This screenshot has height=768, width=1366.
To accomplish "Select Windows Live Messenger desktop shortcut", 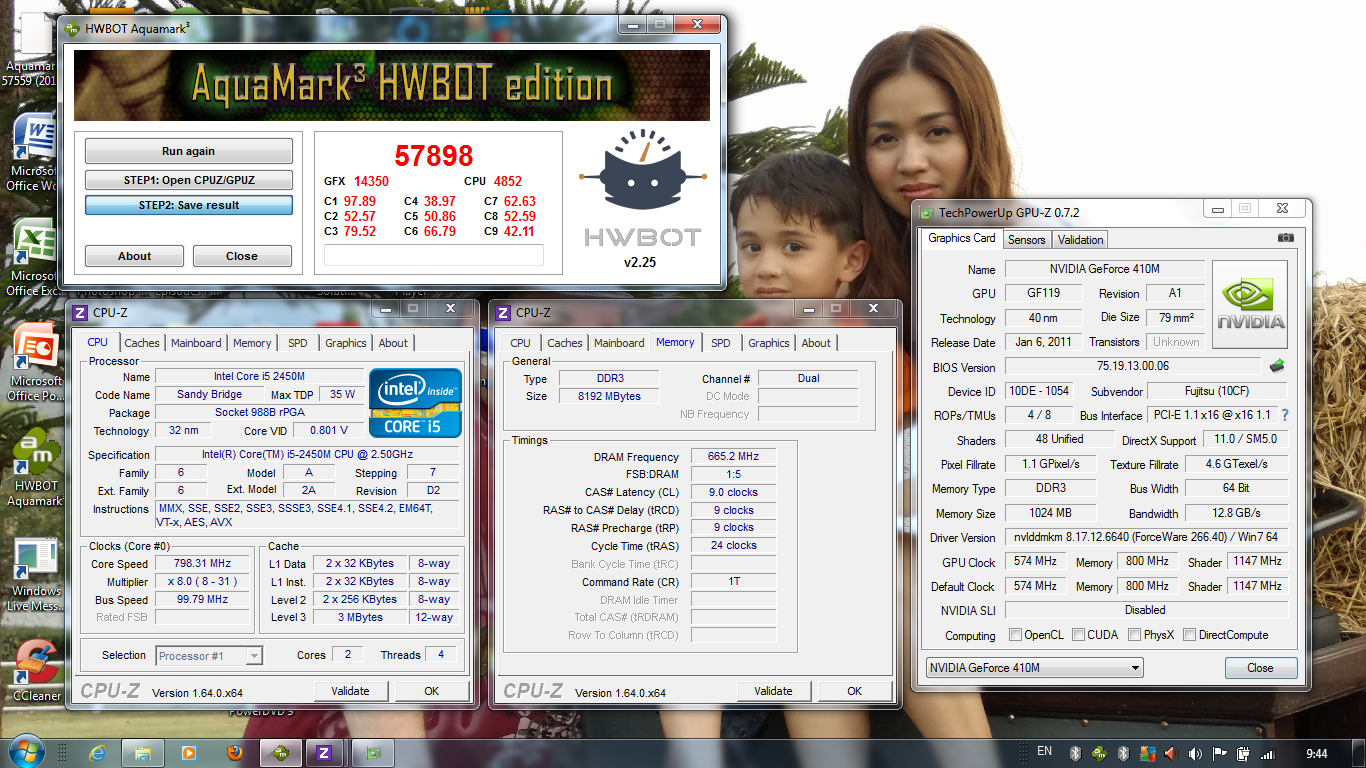I will pos(36,572).
